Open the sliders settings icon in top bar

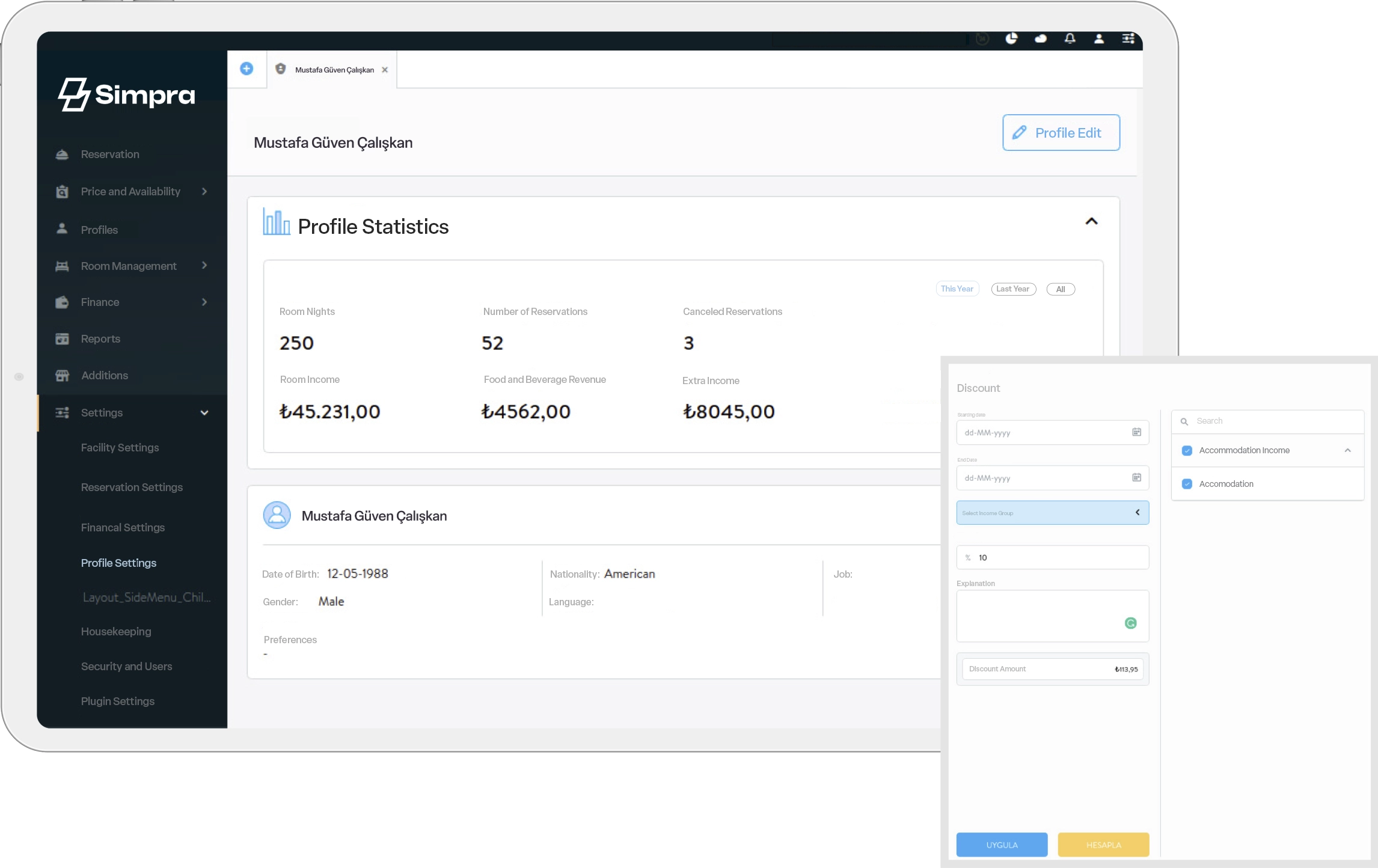coord(1128,39)
